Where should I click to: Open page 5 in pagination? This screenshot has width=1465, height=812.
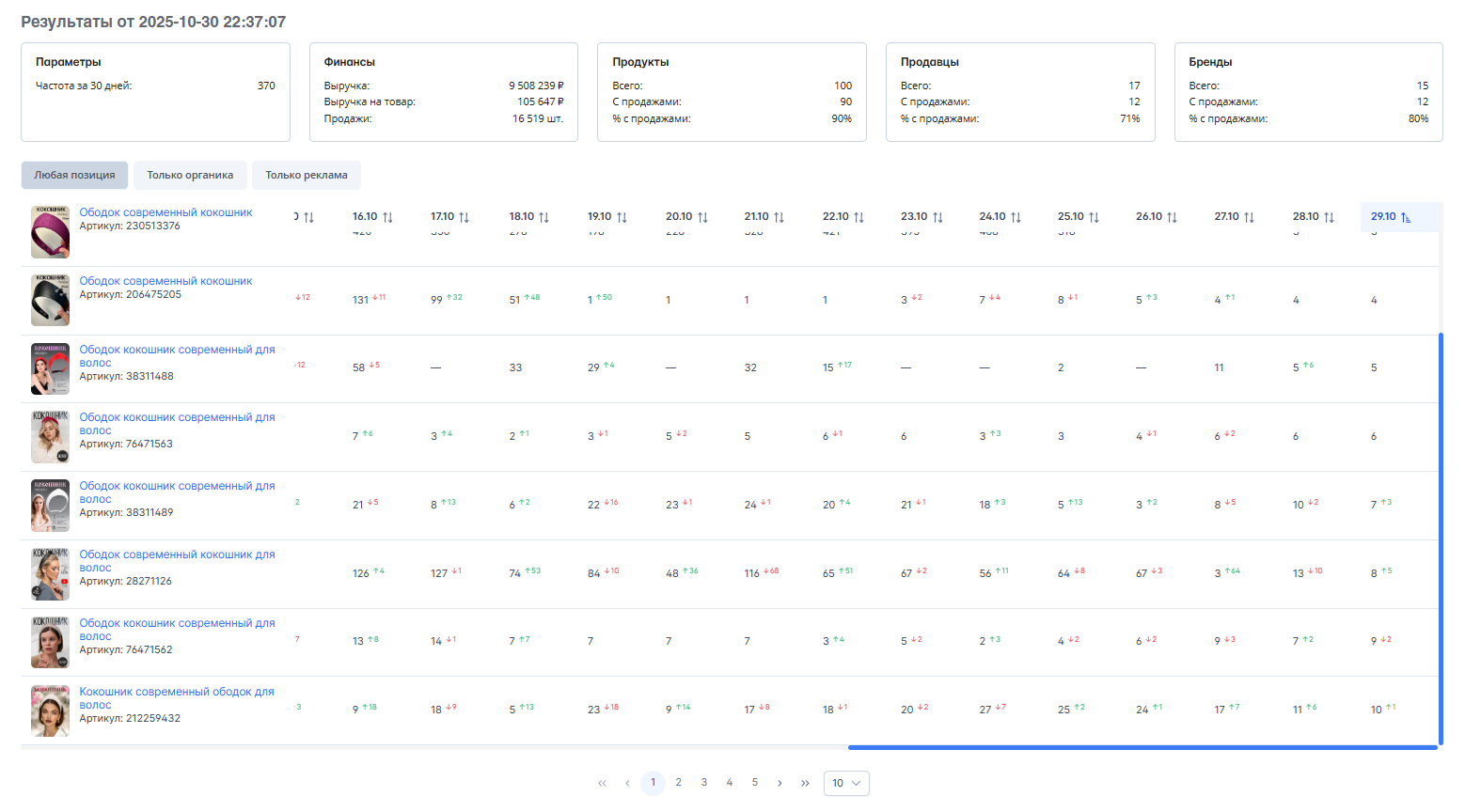point(754,782)
